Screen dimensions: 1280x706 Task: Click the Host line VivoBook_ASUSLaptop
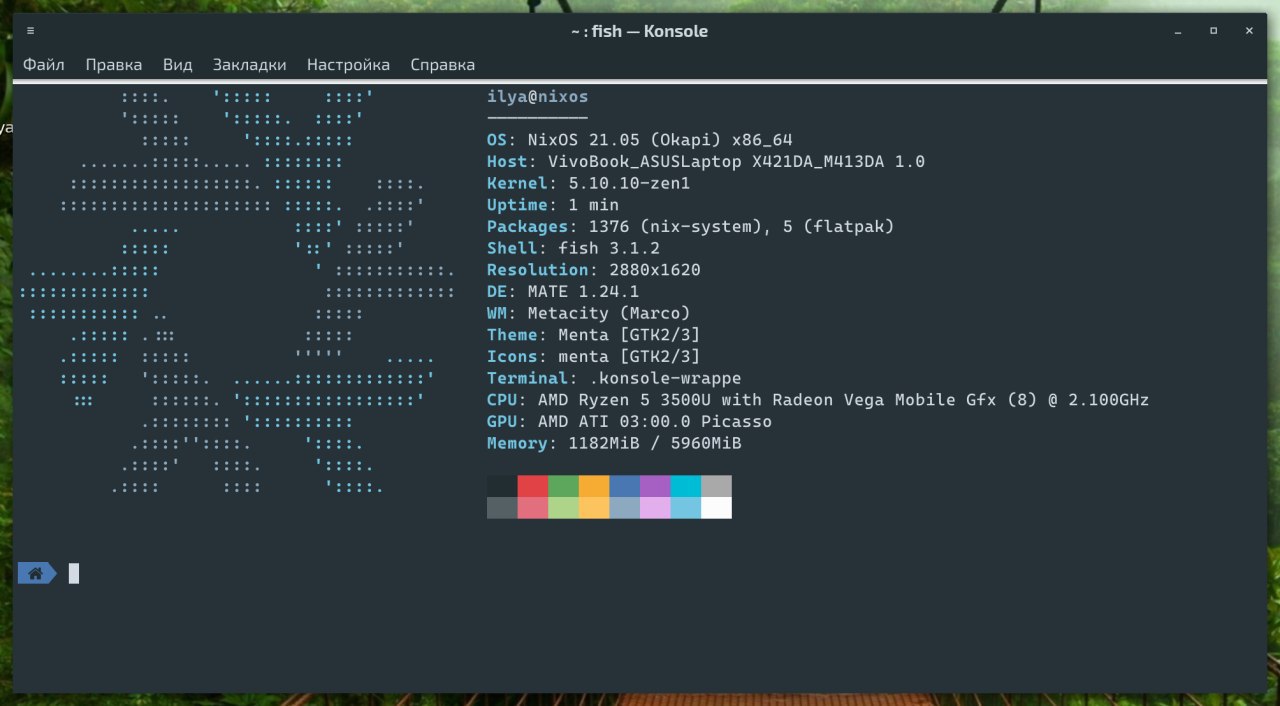click(706, 162)
